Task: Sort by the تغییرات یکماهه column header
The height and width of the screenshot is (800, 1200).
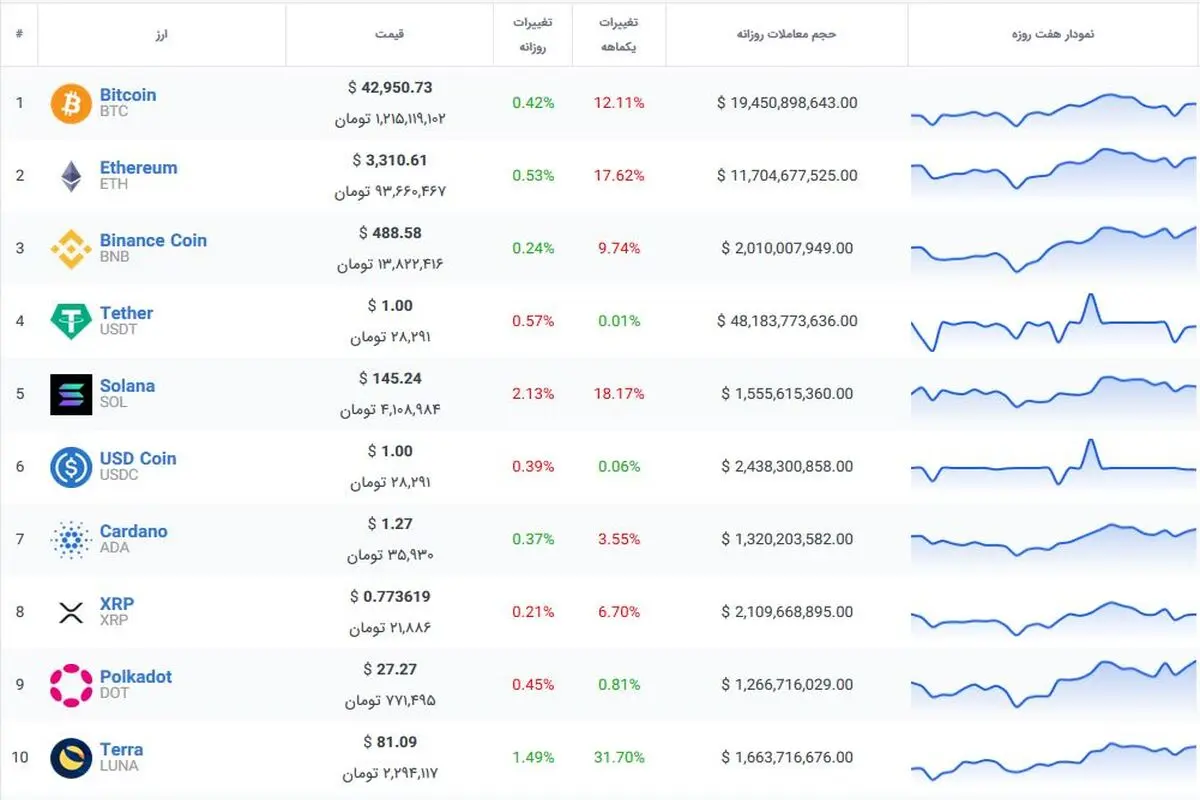Action: [619, 34]
